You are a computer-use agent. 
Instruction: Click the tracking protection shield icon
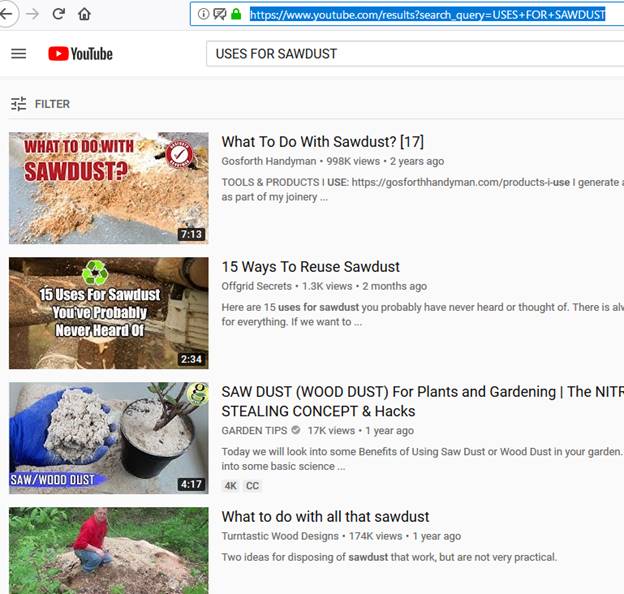(219, 14)
